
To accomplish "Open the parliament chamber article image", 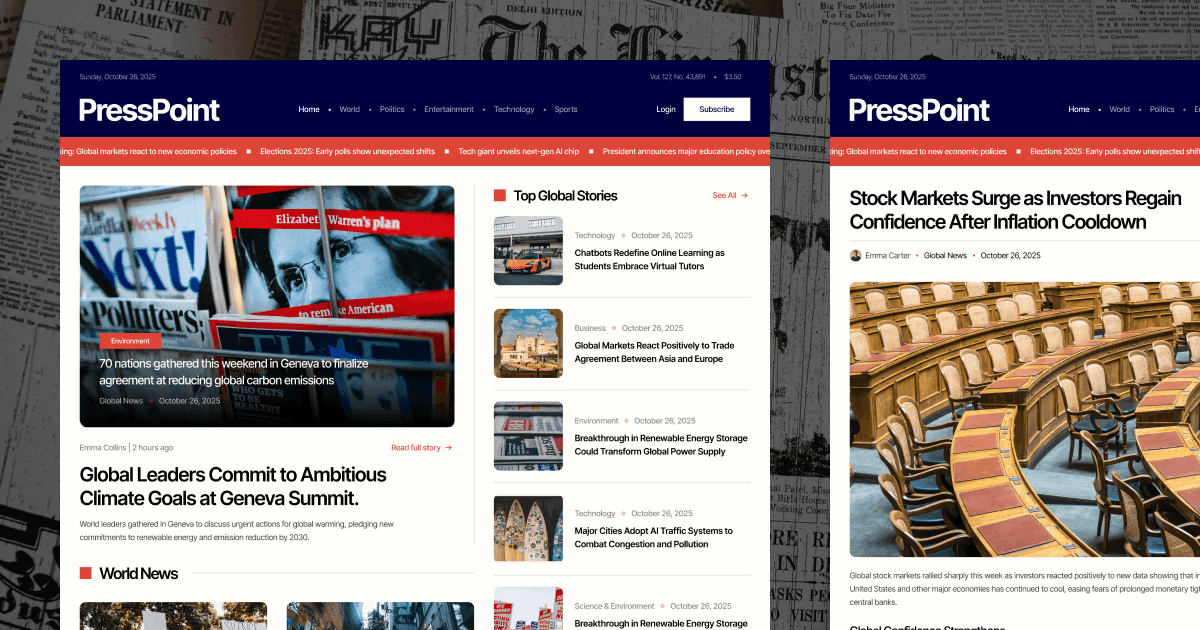I will [x=1025, y=419].
